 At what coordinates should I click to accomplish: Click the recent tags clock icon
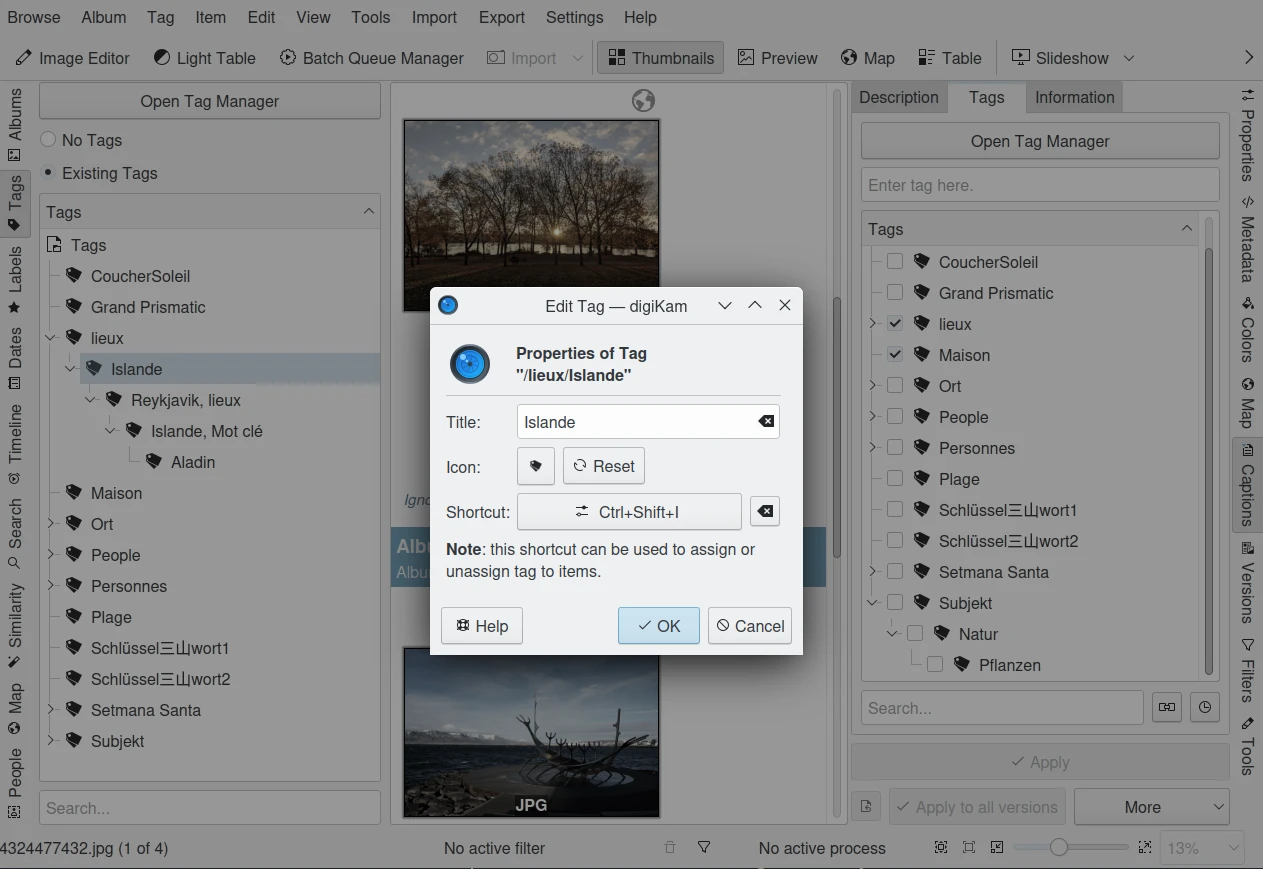pos(1205,708)
